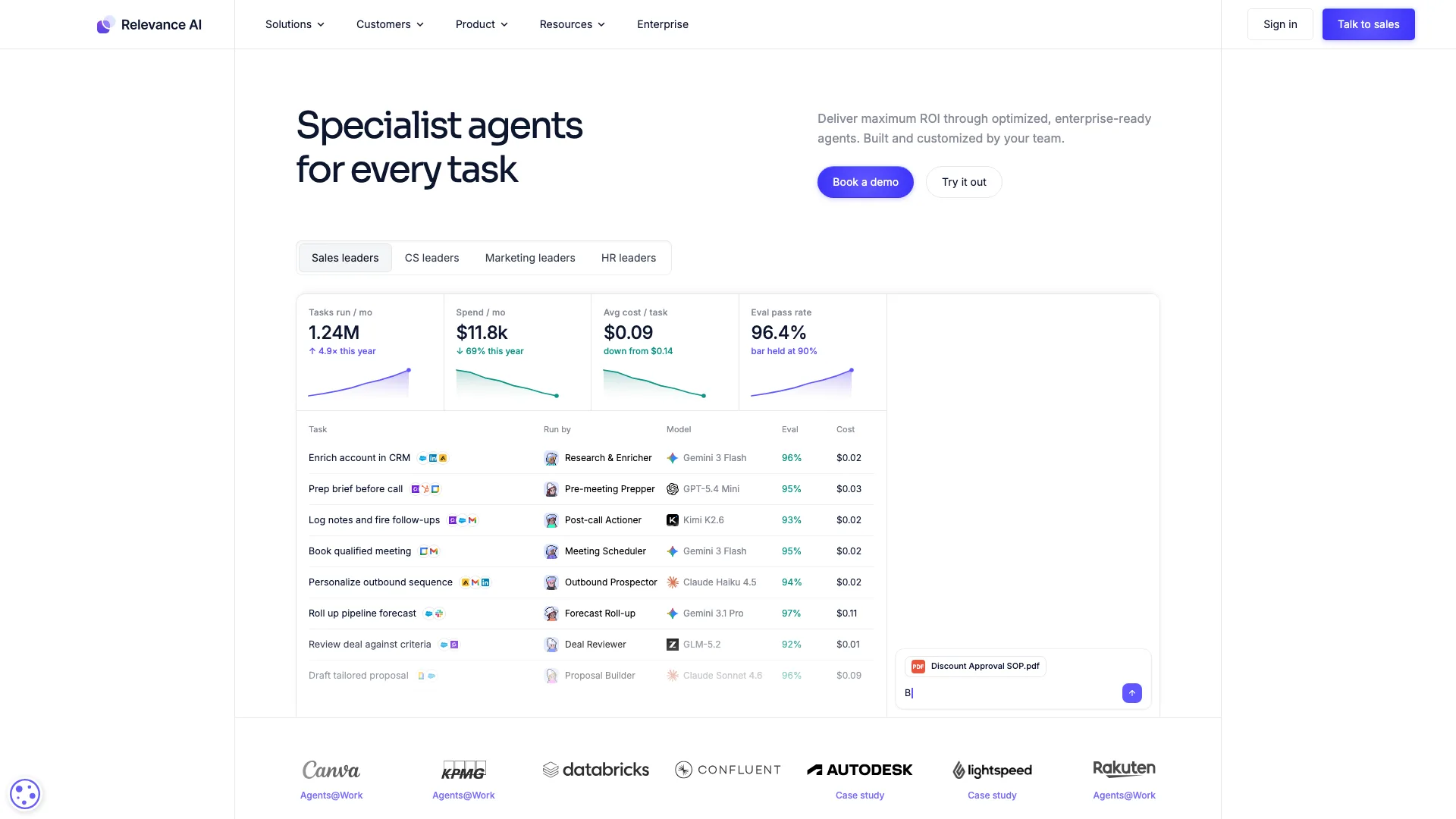Open the cookie preferences icon
The width and height of the screenshot is (1456, 819).
(x=25, y=794)
